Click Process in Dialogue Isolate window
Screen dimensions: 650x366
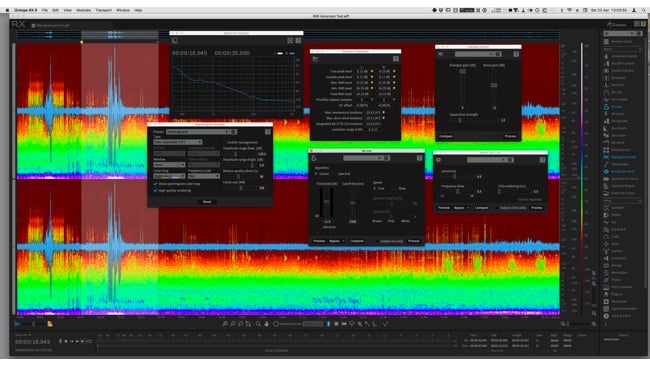click(510, 136)
